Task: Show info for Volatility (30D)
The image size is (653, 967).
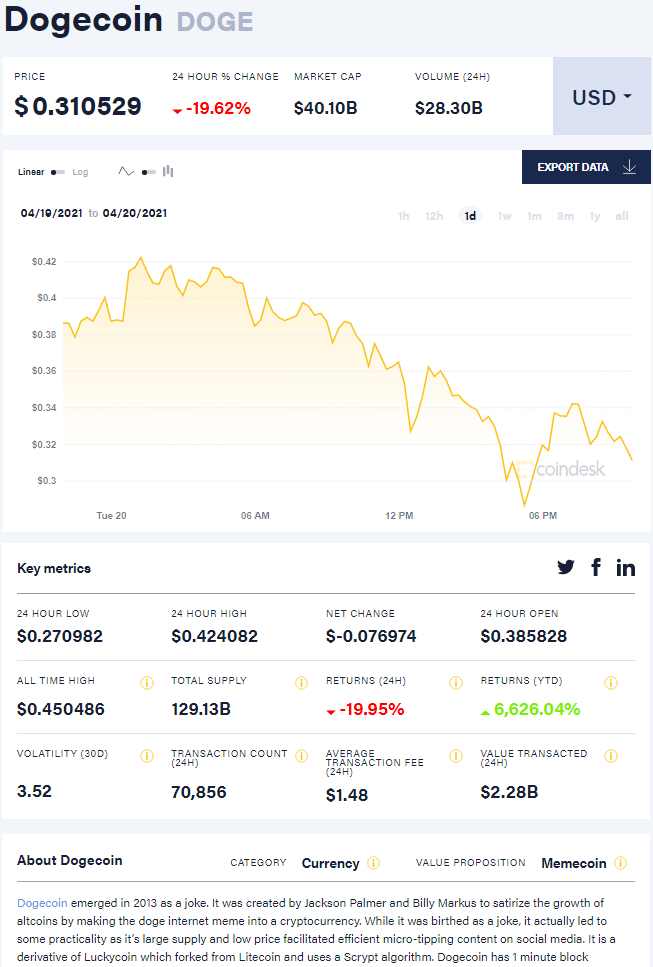Action: [x=147, y=756]
